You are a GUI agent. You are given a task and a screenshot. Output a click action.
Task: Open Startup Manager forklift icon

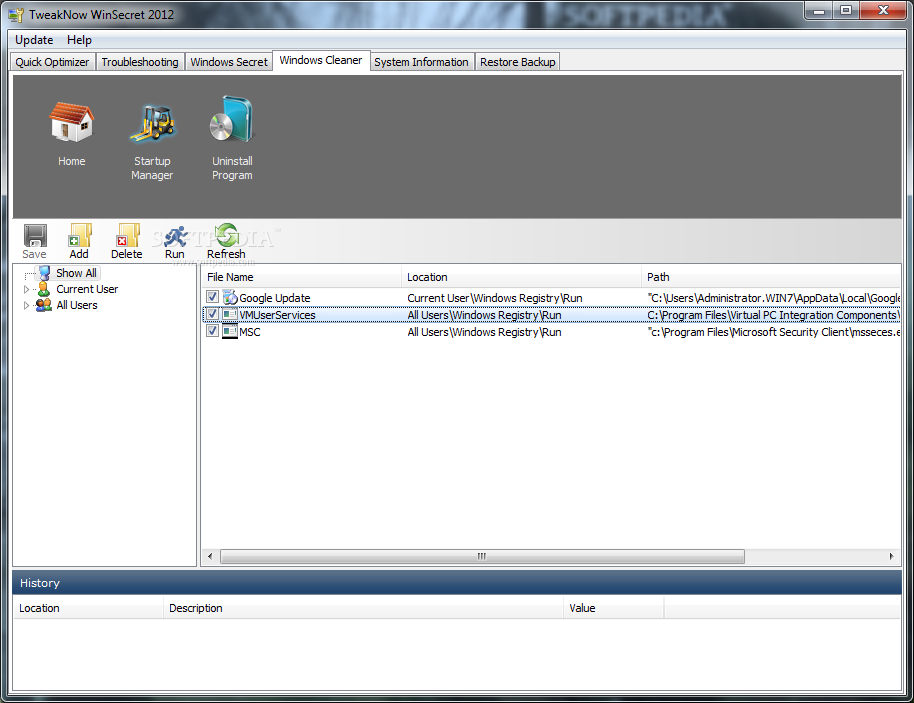tap(152, 122)
